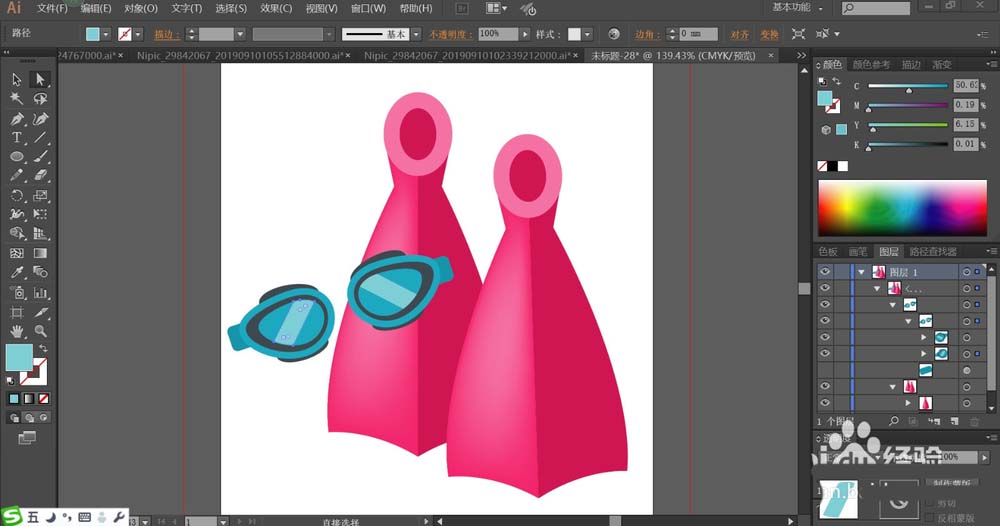Viewport: 1000px width, 526px height.
Task: Create new layer in Layers panel
Action: pyautogui.click(x=955, y=421)
